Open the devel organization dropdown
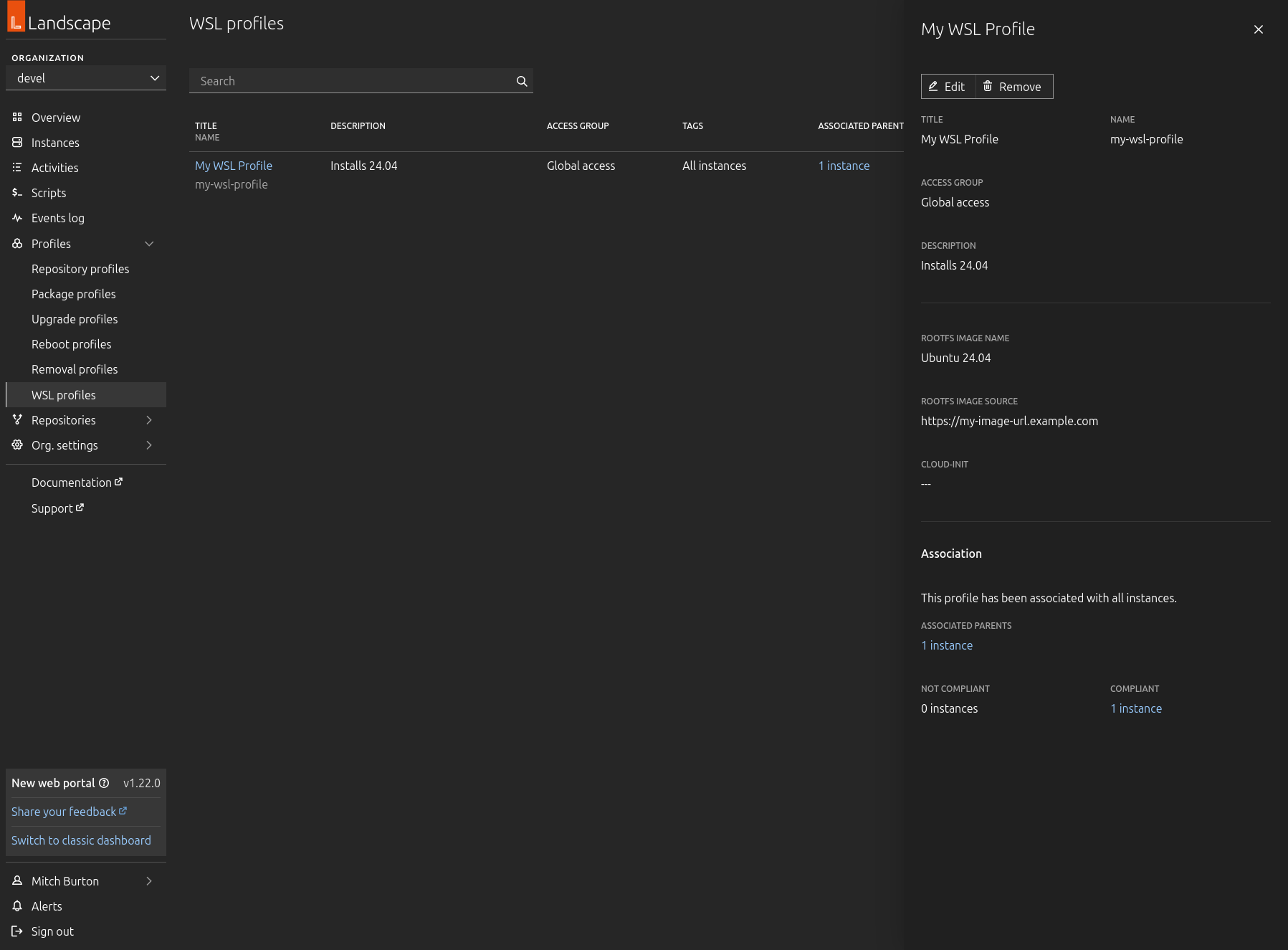Viewport: 1288px width, 950px height. coord(86,78)
